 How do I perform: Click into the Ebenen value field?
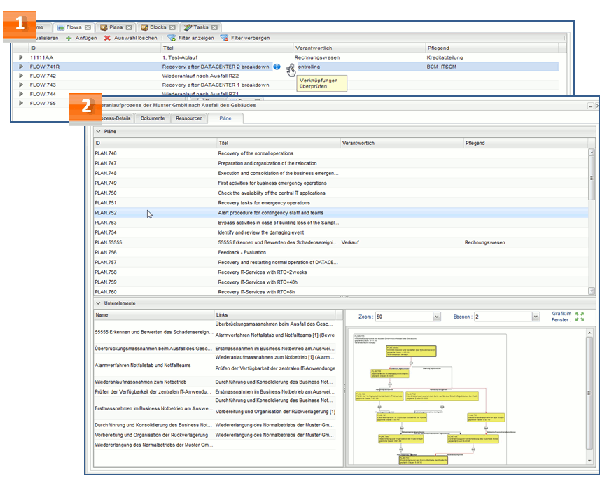pyautogui.click(x=503, y=317)
